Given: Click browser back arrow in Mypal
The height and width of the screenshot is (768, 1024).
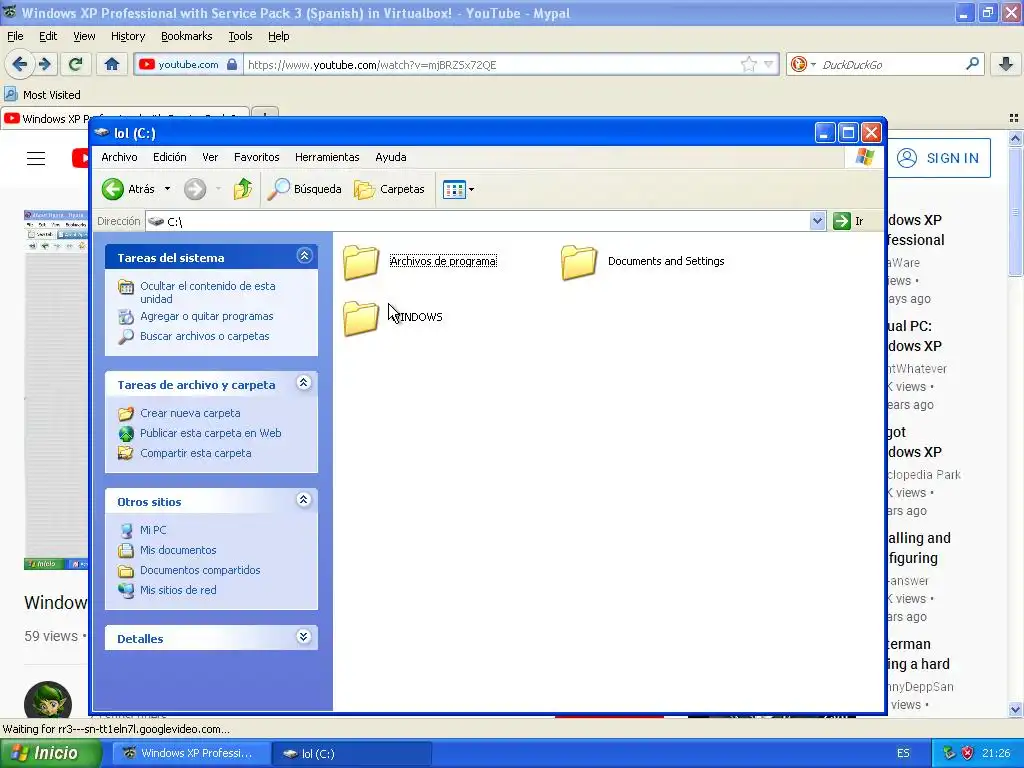Looking at the screenshot, I should (x=20, y=64).
